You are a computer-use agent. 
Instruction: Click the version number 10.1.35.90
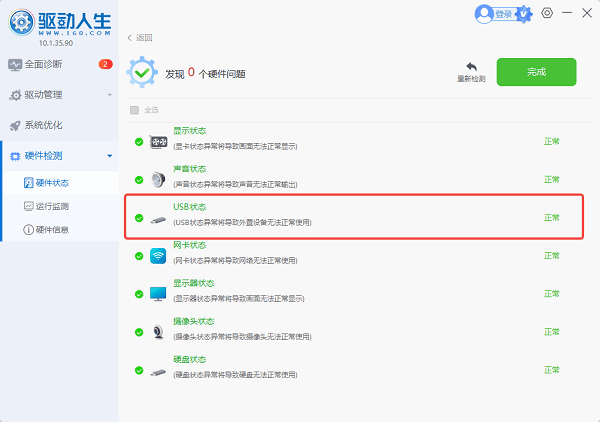pos(55,43)
